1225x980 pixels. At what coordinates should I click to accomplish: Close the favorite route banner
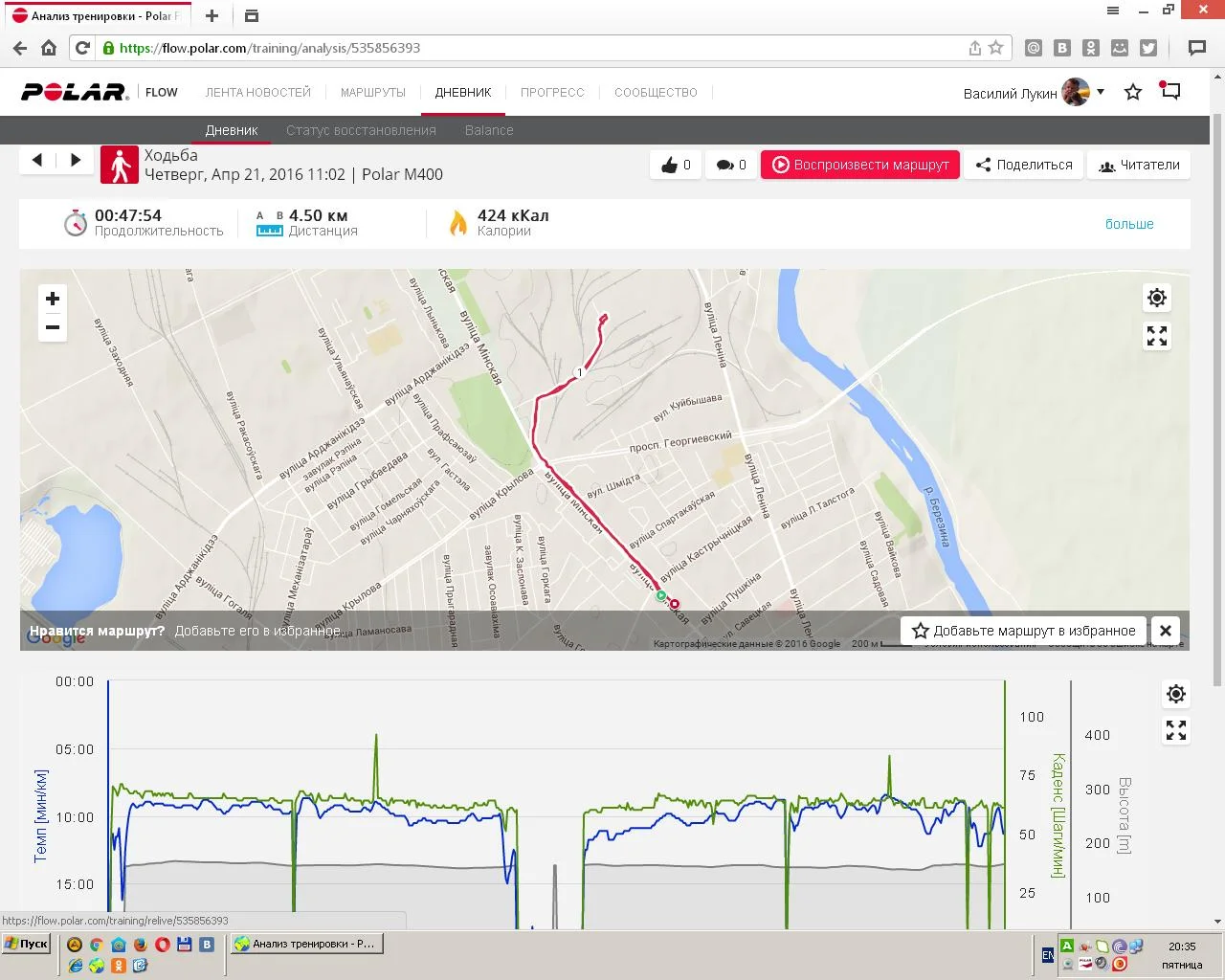1166,631
